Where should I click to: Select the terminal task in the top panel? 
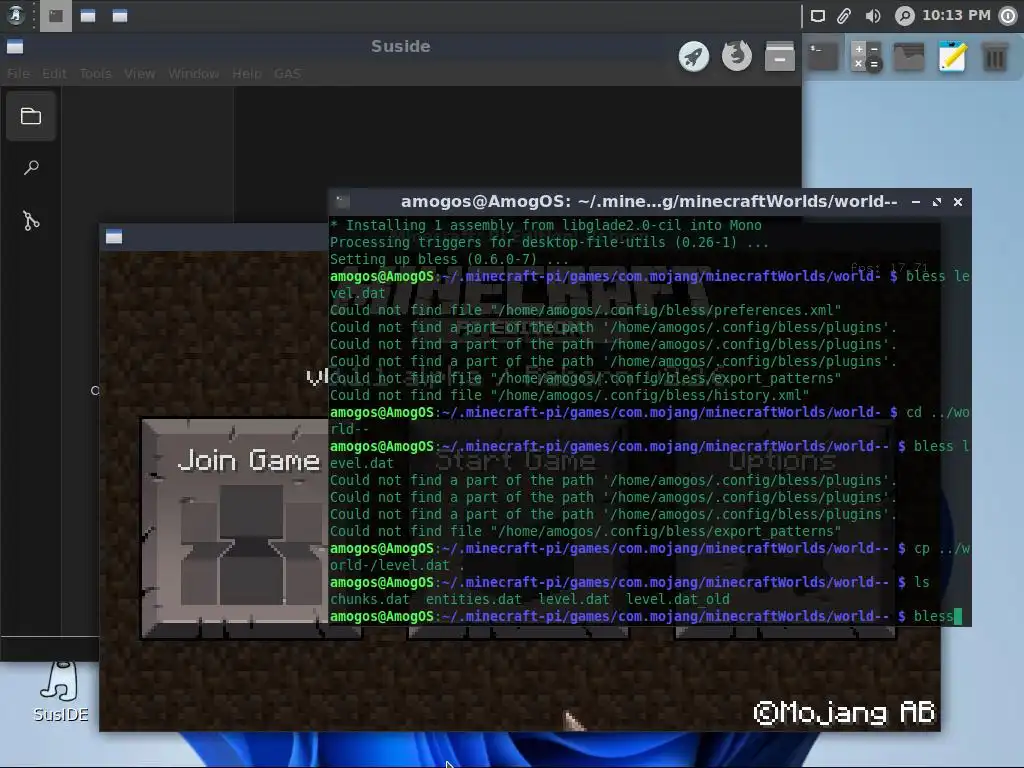click(56, 16)
